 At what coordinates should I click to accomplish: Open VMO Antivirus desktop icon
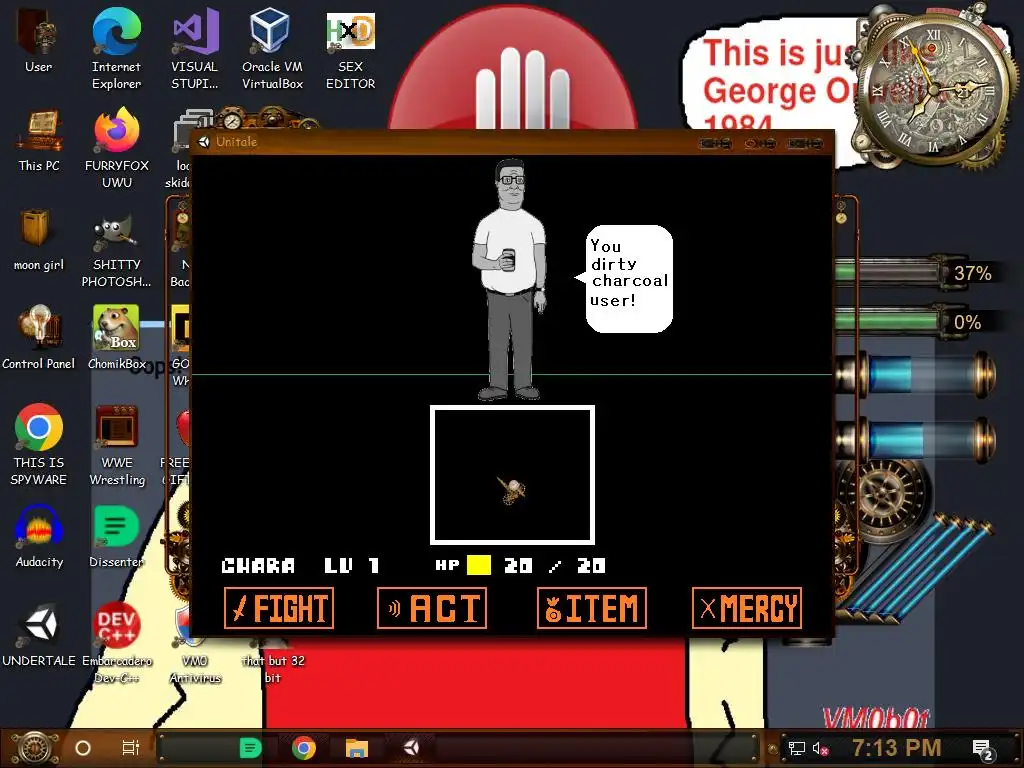point(195,644)
